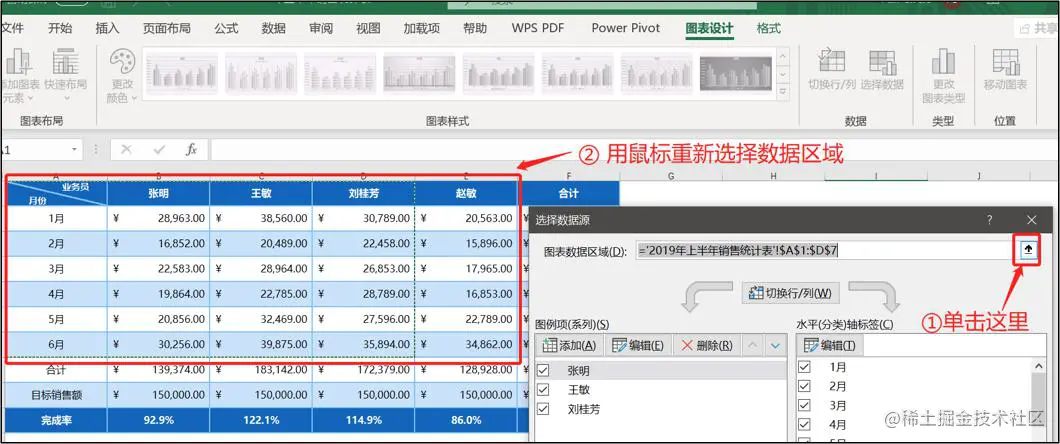The height and width of the screenshot is (444, 1060).
Task: Click the 删除(R) delete series button
Action: [706, 345]
